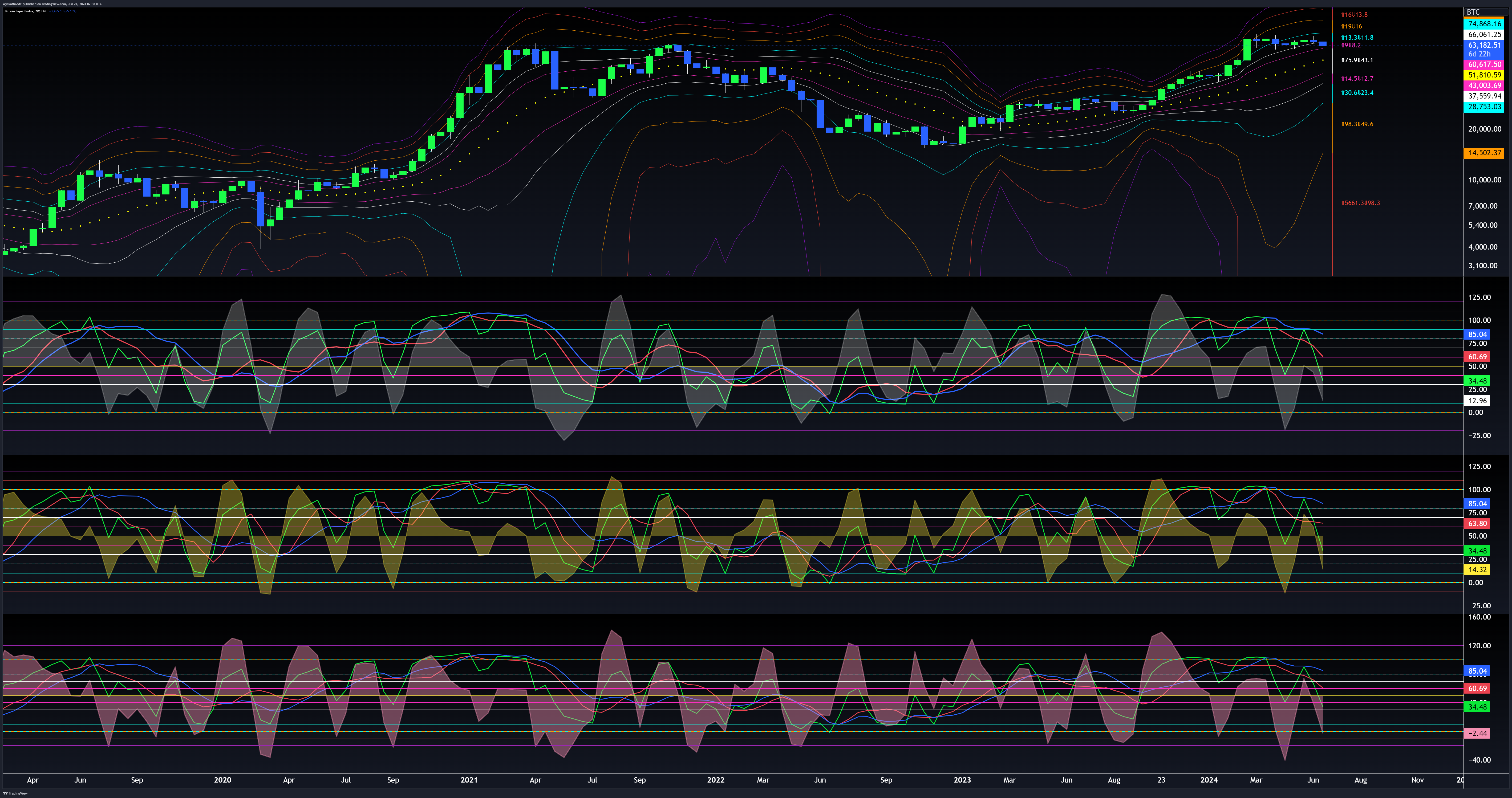The width and height of the screenshot is (1512, 798).
Task: Click the '23' date label on the time axis
Action: click(1162, 780)
